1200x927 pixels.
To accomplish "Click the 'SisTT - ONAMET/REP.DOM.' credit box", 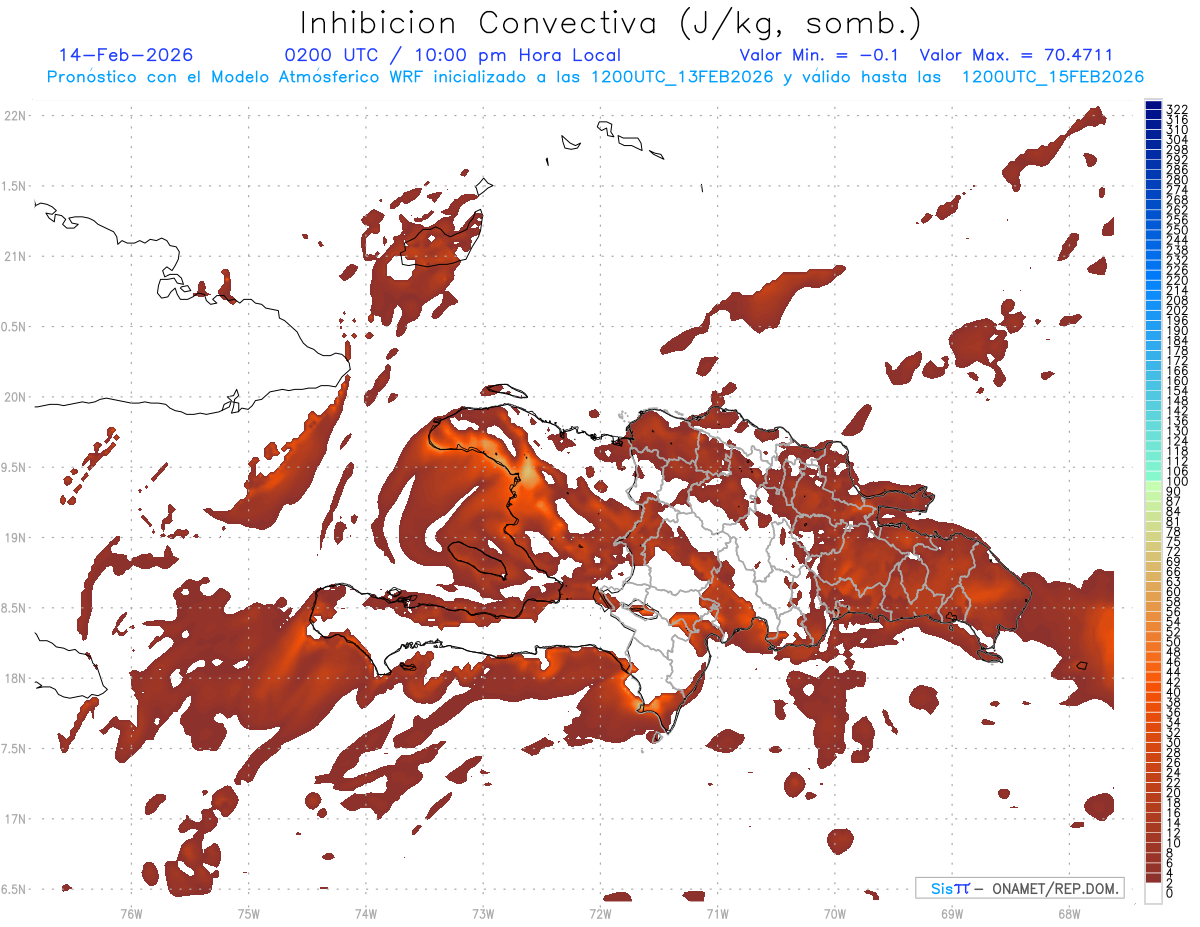I will pyautogui.click(x=1020, y=888).
